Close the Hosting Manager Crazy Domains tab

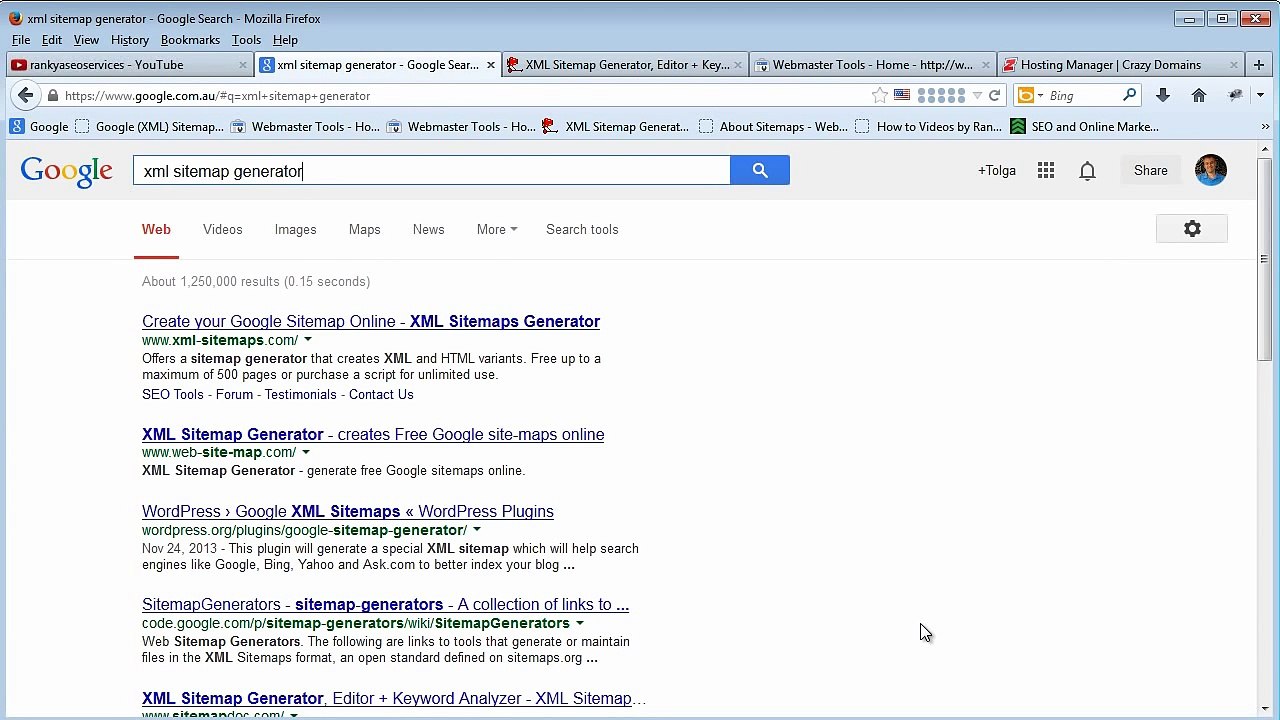pos(1233,65)
